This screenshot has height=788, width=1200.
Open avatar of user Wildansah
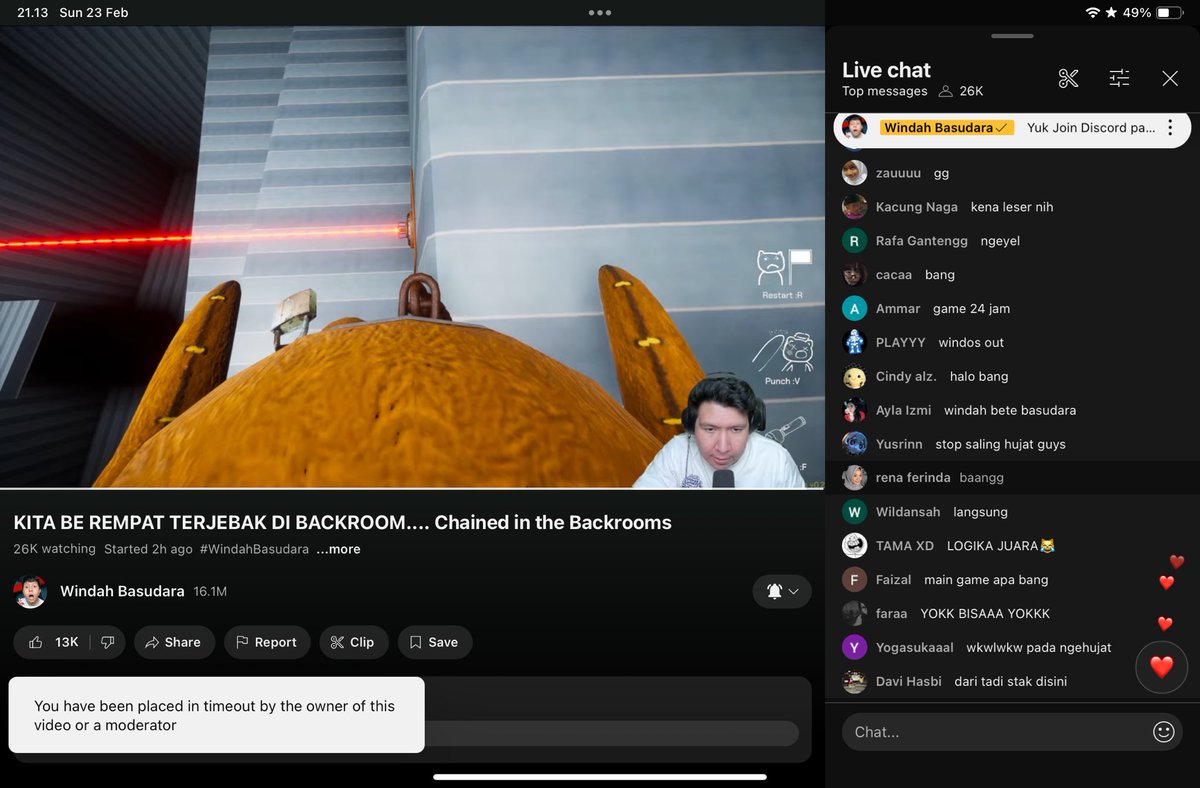(x=854, y=512)
